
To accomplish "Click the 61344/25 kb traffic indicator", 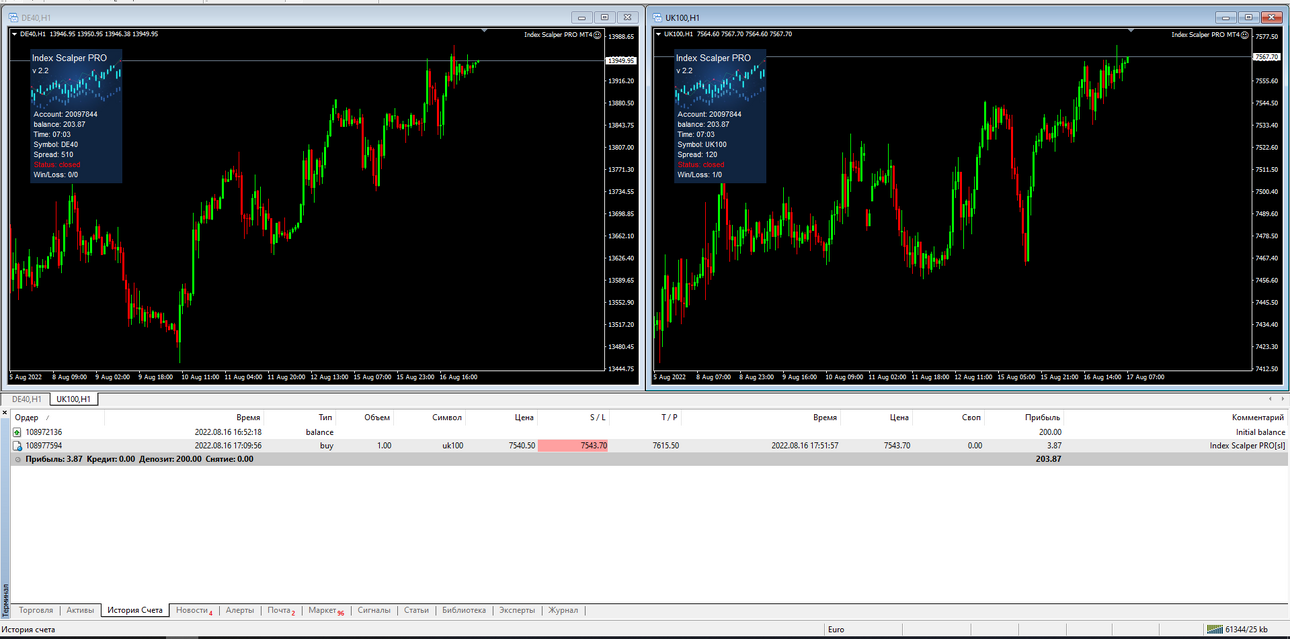I will [x=1246, y=629].
